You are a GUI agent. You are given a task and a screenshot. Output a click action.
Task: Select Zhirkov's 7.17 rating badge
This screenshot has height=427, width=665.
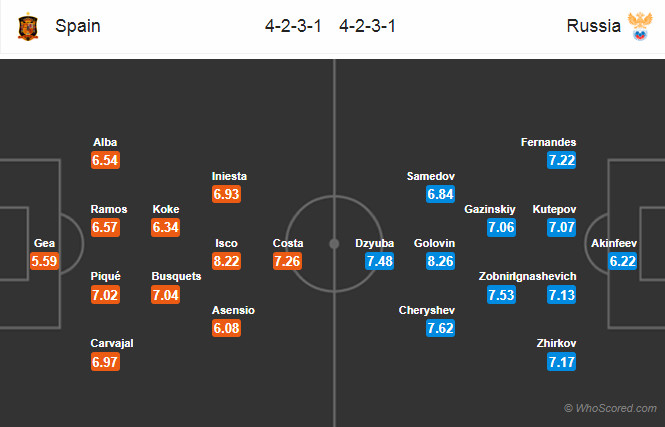click(x=561, y=361)
